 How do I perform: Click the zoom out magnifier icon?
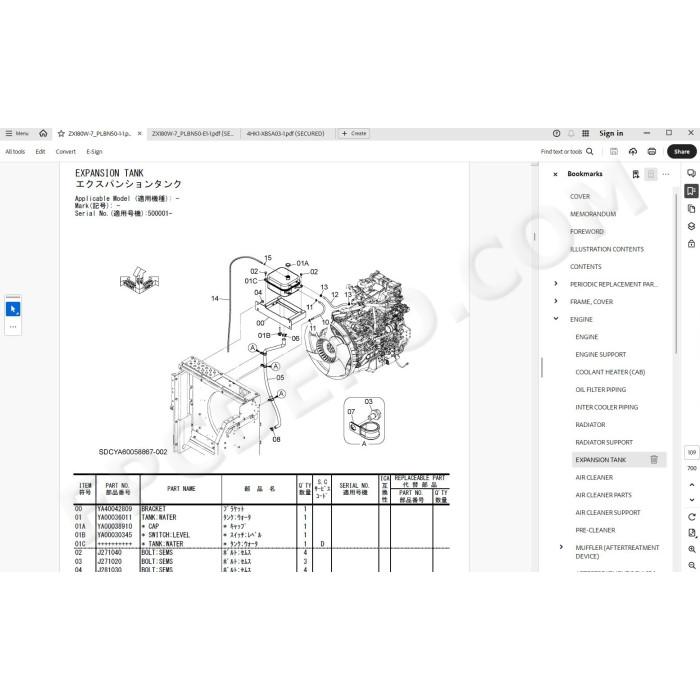pyautogui.click(x=692, y=565)
